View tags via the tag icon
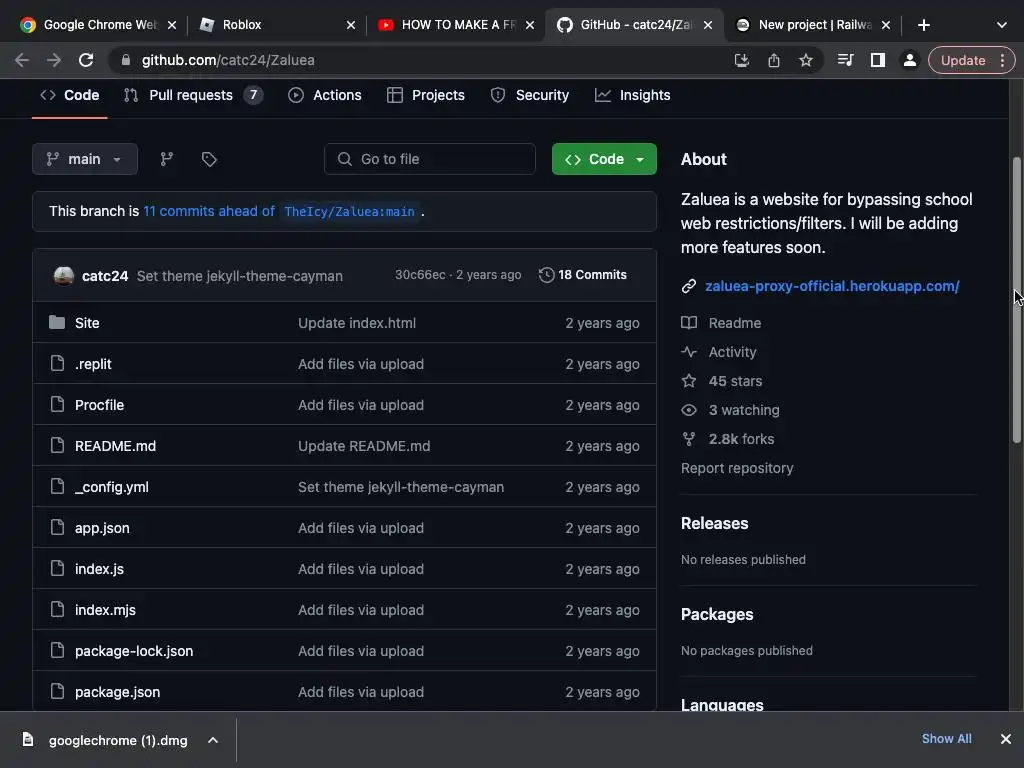 tap(209, 159)
